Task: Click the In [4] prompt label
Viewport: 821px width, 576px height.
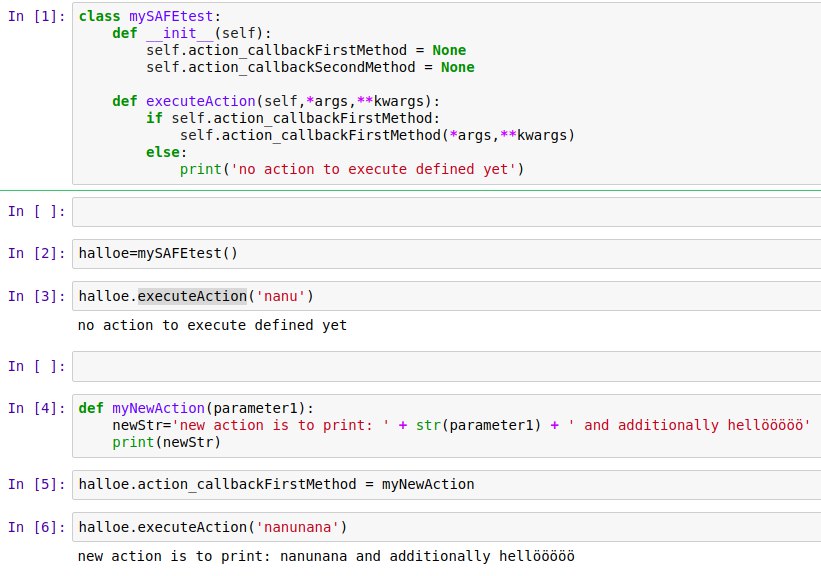Action: [x=36, y=408]
